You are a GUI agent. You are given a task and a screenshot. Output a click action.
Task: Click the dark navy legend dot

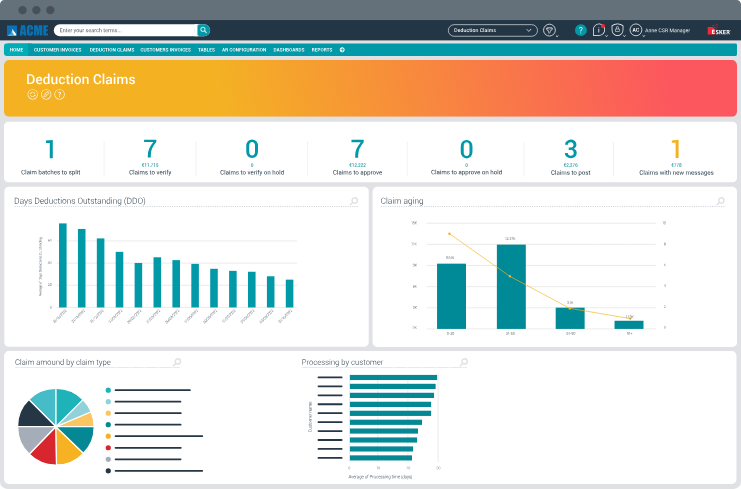coord(108,471)
